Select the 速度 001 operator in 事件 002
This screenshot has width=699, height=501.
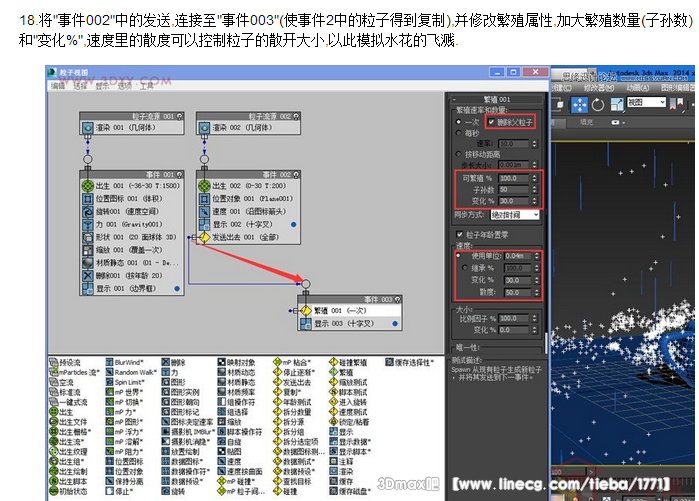coord(249,211)
